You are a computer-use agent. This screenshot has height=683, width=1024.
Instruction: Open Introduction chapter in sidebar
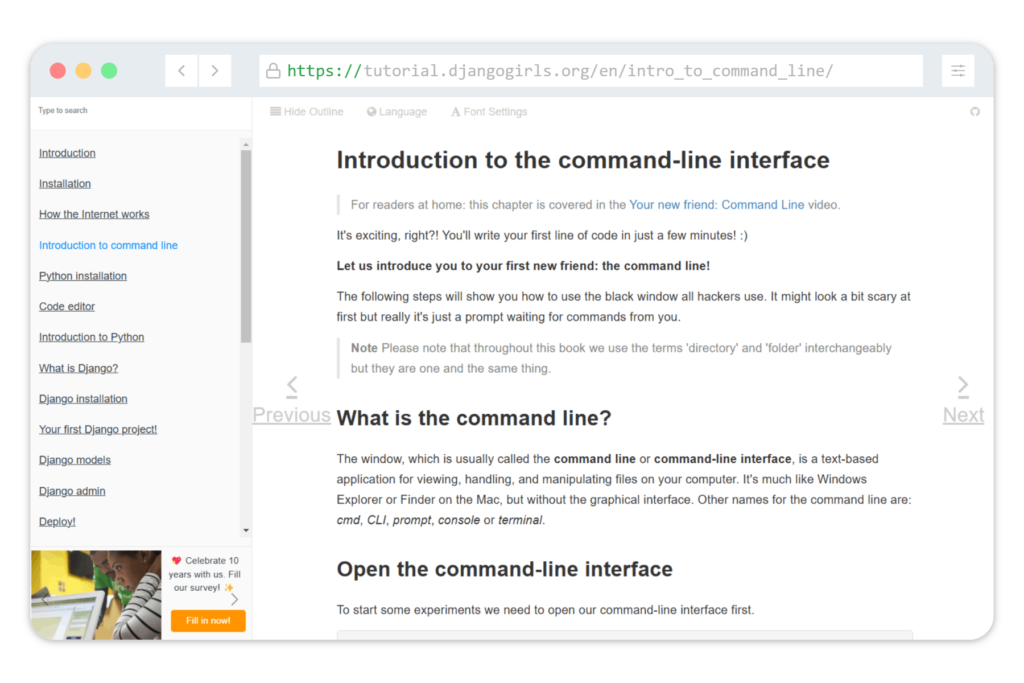tap(67, 153)
